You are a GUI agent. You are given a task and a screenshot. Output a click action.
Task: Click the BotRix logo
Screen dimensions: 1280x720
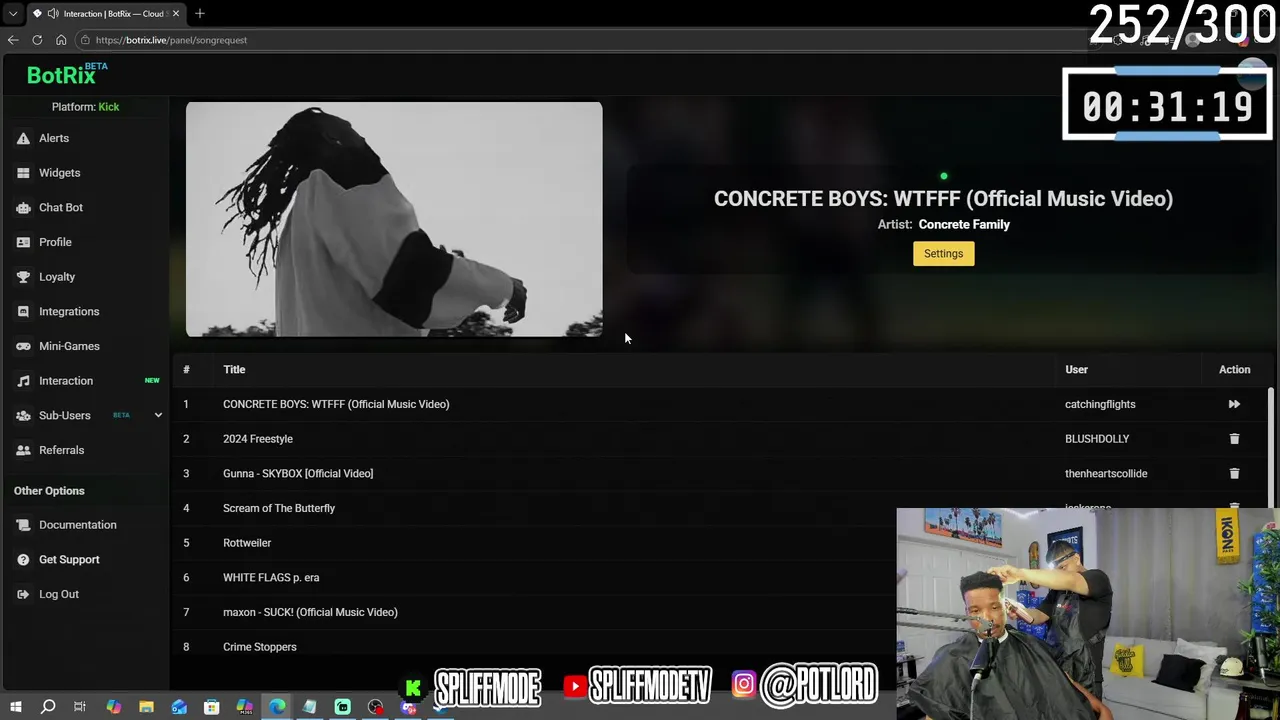[x=66, y=74]
